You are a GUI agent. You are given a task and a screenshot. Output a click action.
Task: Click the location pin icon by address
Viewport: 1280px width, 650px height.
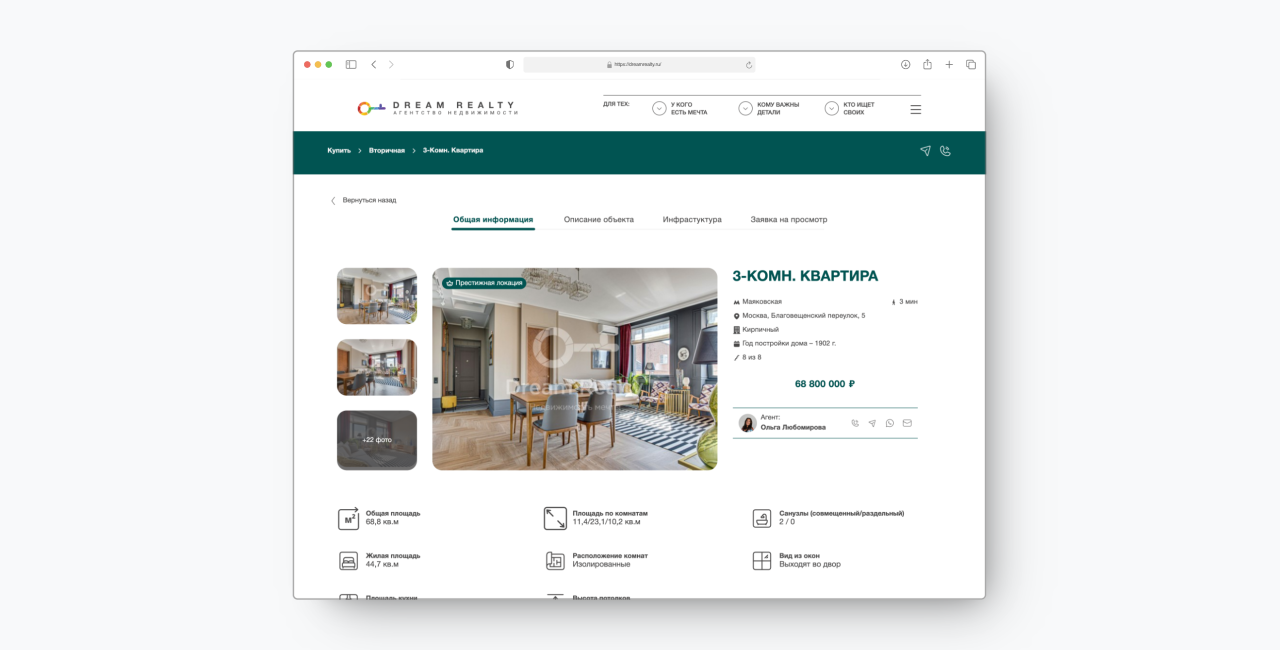pos(737,316)
